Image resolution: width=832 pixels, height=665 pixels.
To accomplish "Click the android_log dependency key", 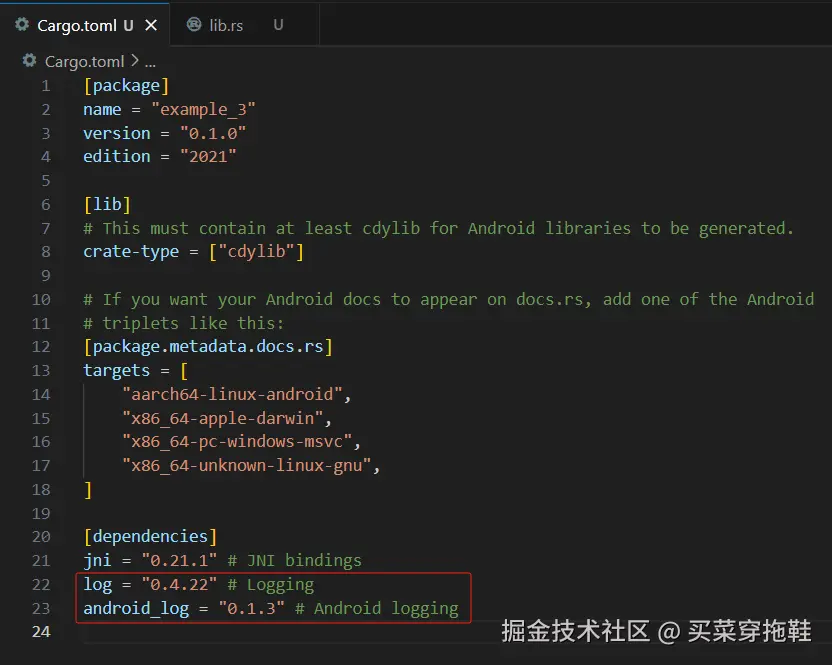I will 136,608.
